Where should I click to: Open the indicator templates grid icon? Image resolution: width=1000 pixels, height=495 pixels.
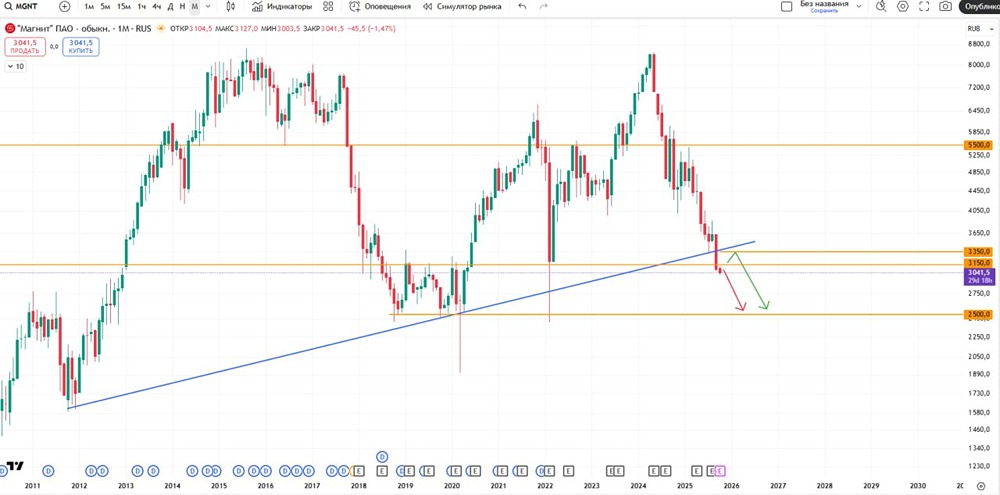328,6
